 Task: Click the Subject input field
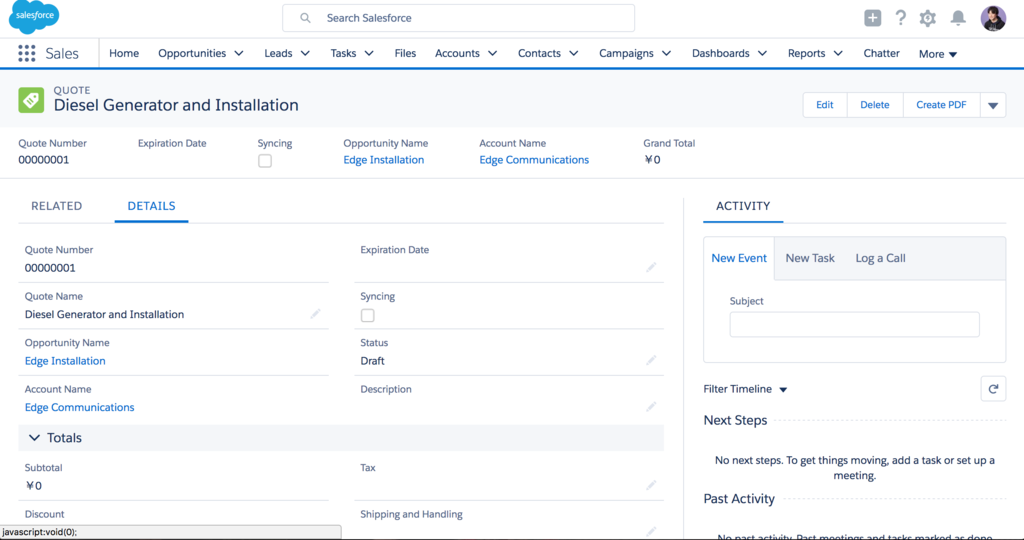pos(854,325)
